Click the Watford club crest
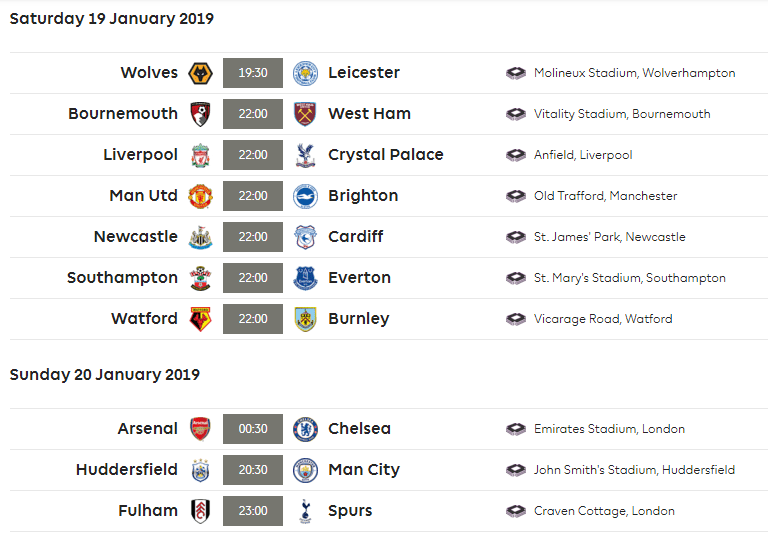Viewport: 768px width, 542px height. pyautogui.click(x=200, y=319)
